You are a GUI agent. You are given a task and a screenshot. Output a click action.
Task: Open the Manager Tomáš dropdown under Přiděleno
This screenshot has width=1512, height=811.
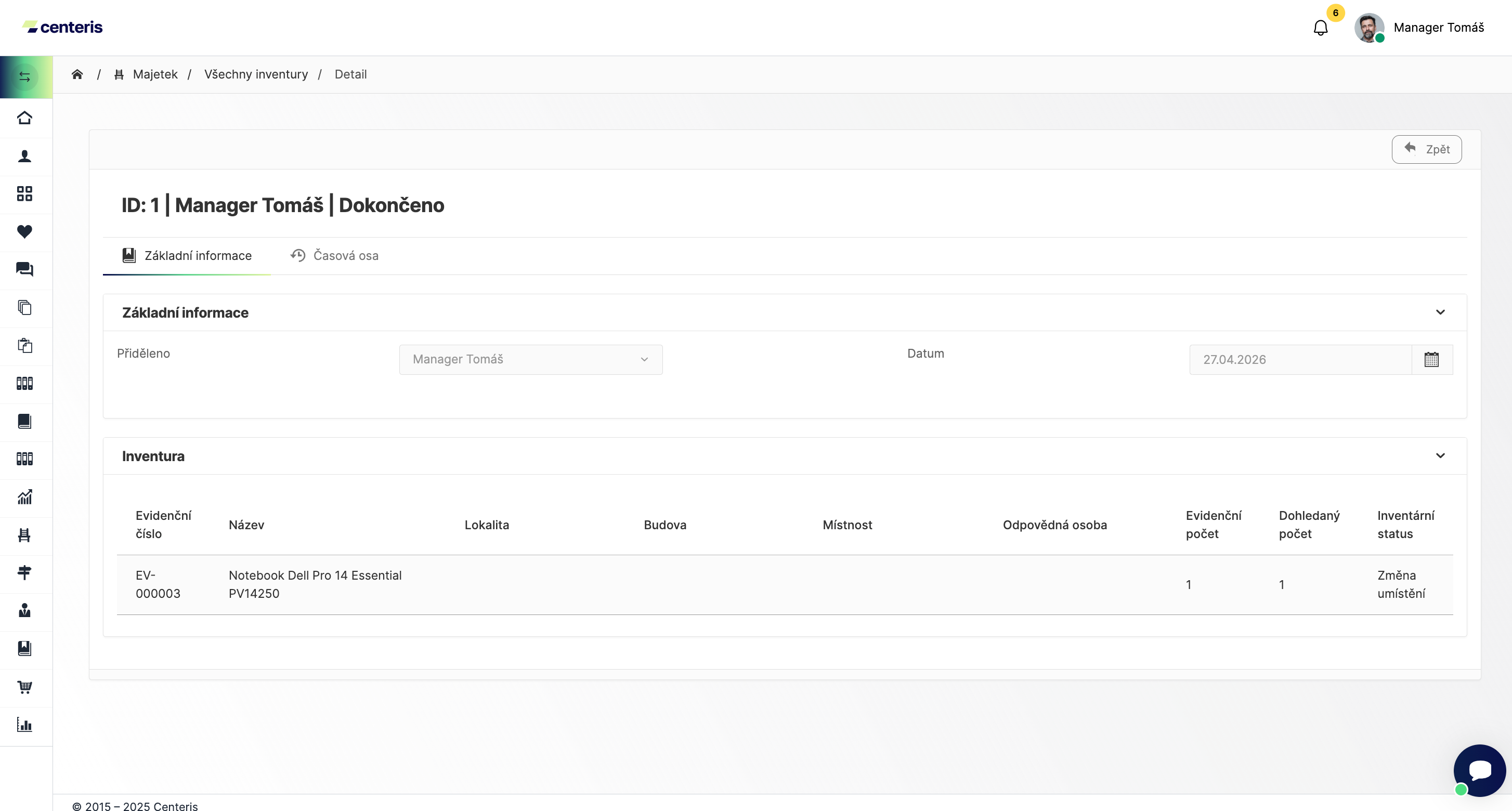531,360
